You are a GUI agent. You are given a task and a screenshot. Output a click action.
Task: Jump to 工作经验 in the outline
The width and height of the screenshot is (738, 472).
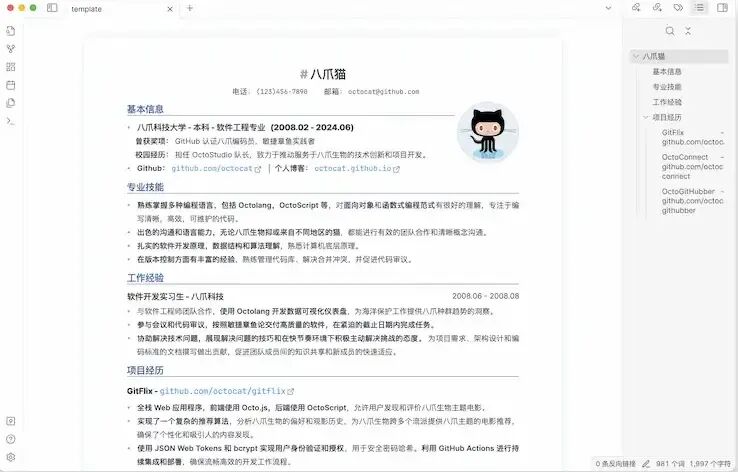[667, 102]
